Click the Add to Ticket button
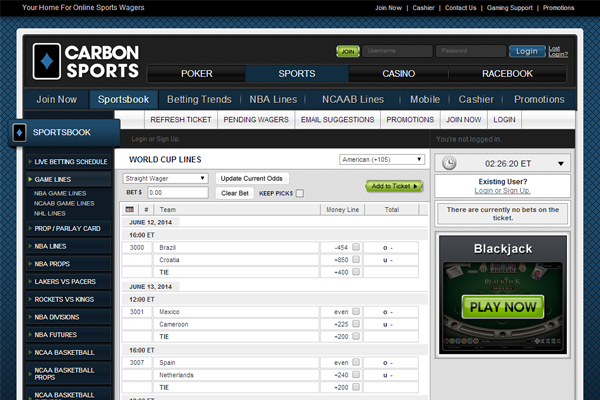Viewport: 600px width, 400px height. click(x=394, y=186)
